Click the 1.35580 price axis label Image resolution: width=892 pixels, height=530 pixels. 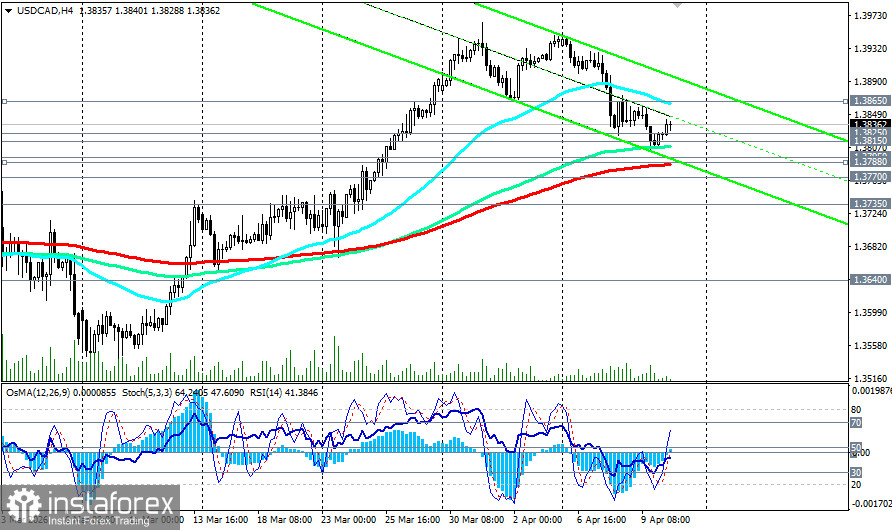(870, 345)
